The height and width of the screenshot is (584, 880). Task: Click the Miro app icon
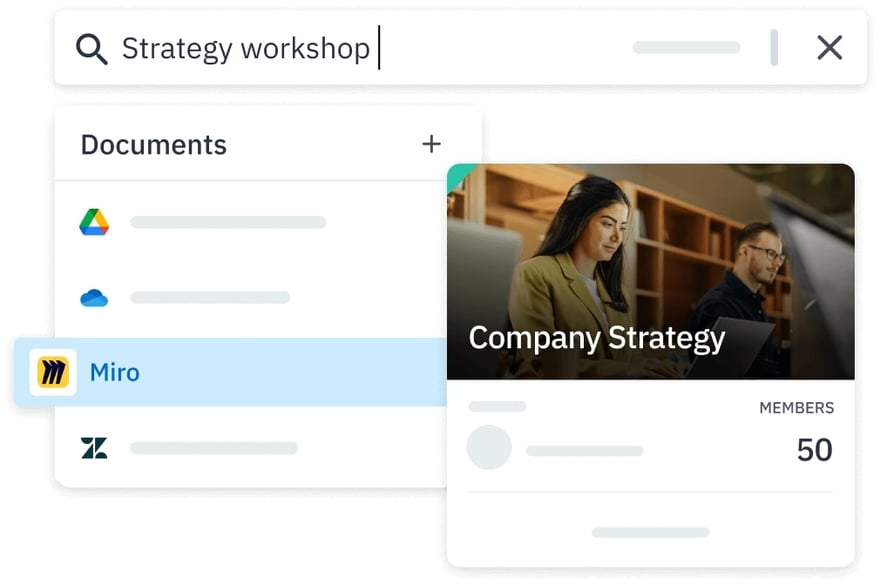coord(53,372)
